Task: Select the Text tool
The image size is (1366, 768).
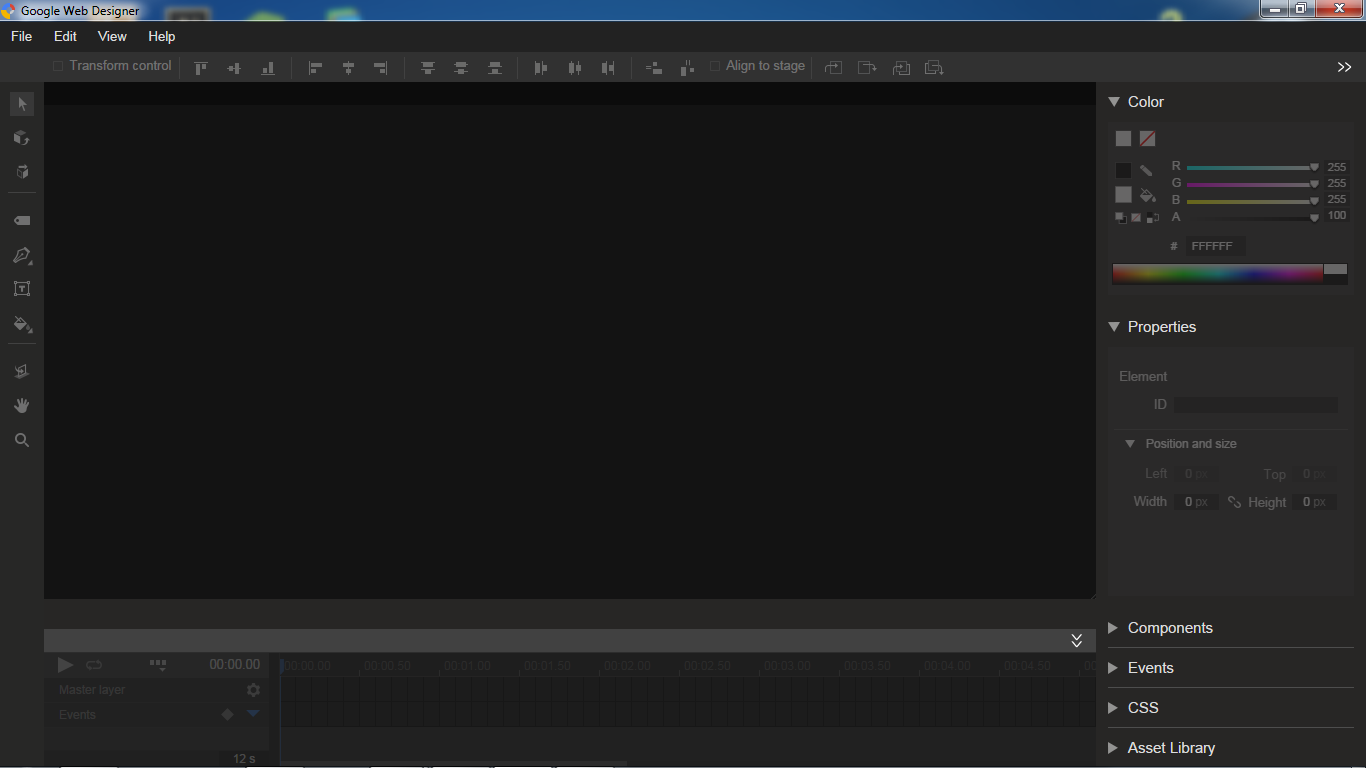Action: (22, 288)
